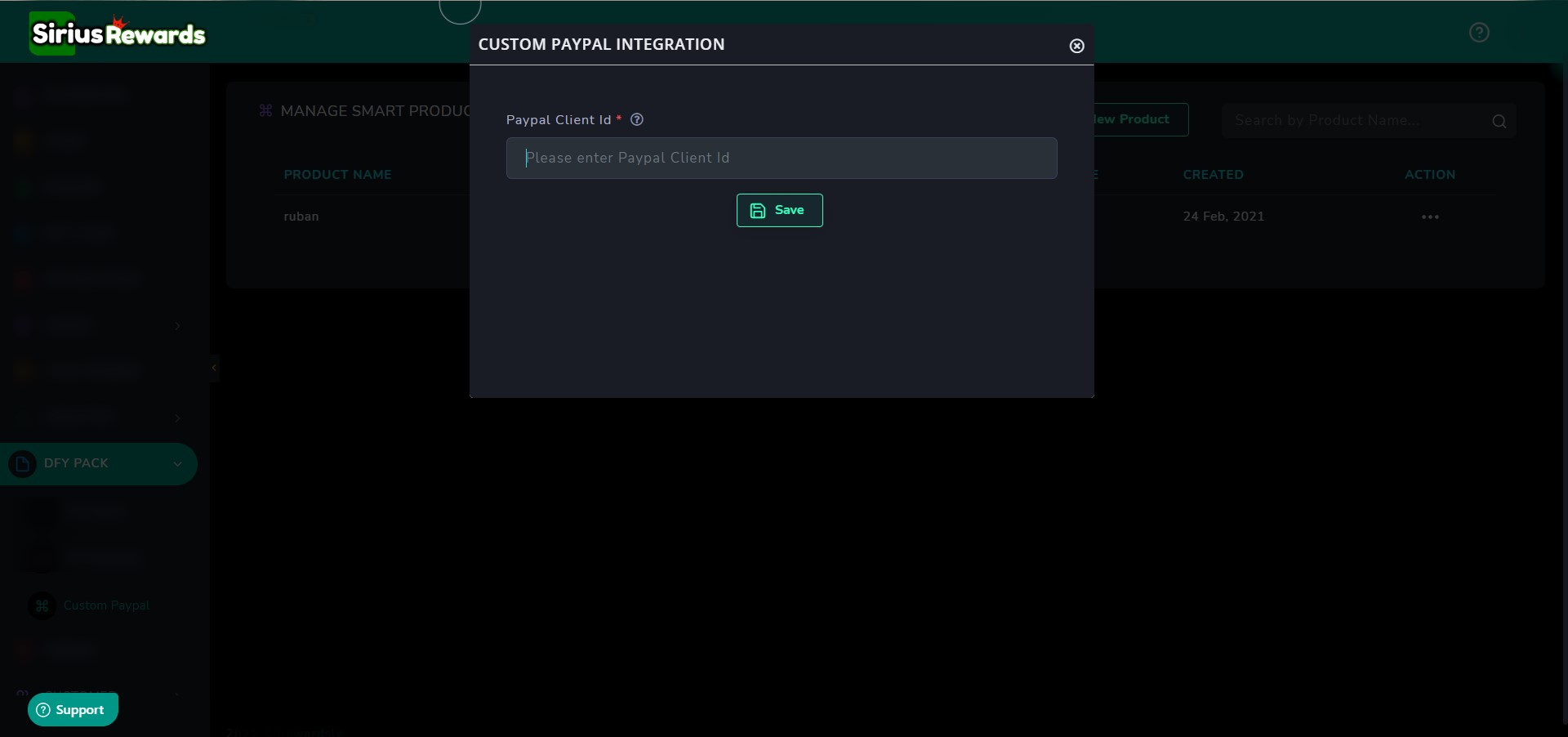Save the Paypal Client Id

[x=779, y=210]
